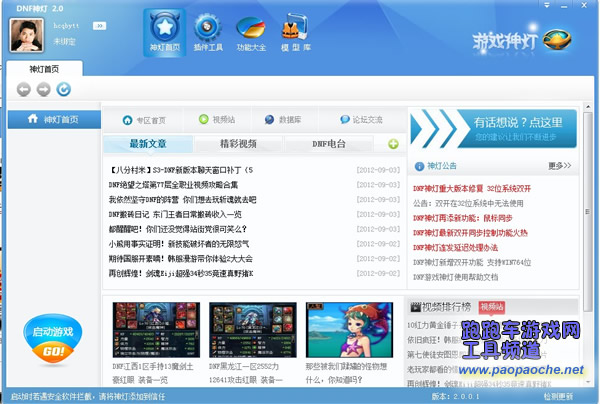Click the 更多>> link in 神灯公告

pos(559,166)
